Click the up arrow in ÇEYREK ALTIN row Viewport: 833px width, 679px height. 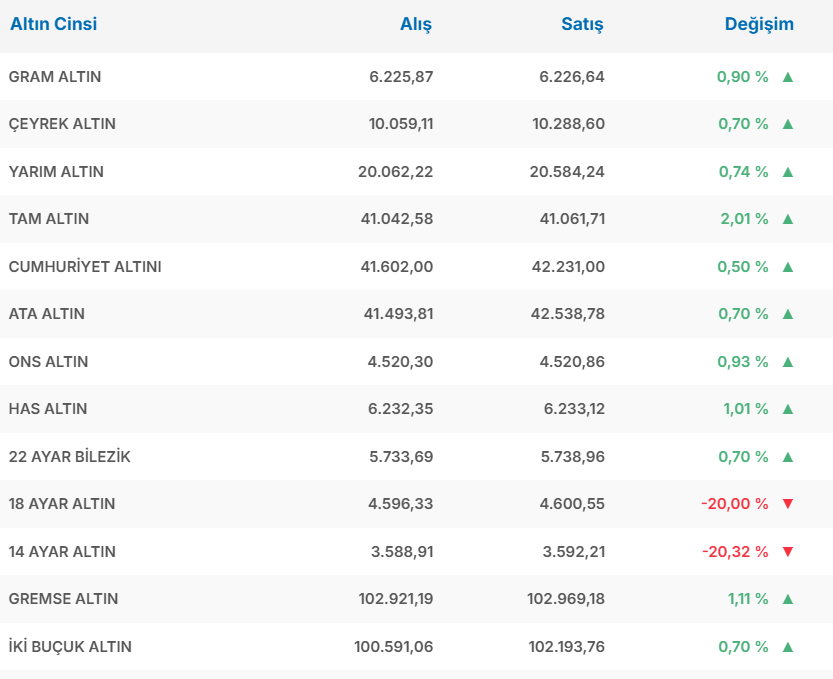pyautogui.click(x=787, y=124)
